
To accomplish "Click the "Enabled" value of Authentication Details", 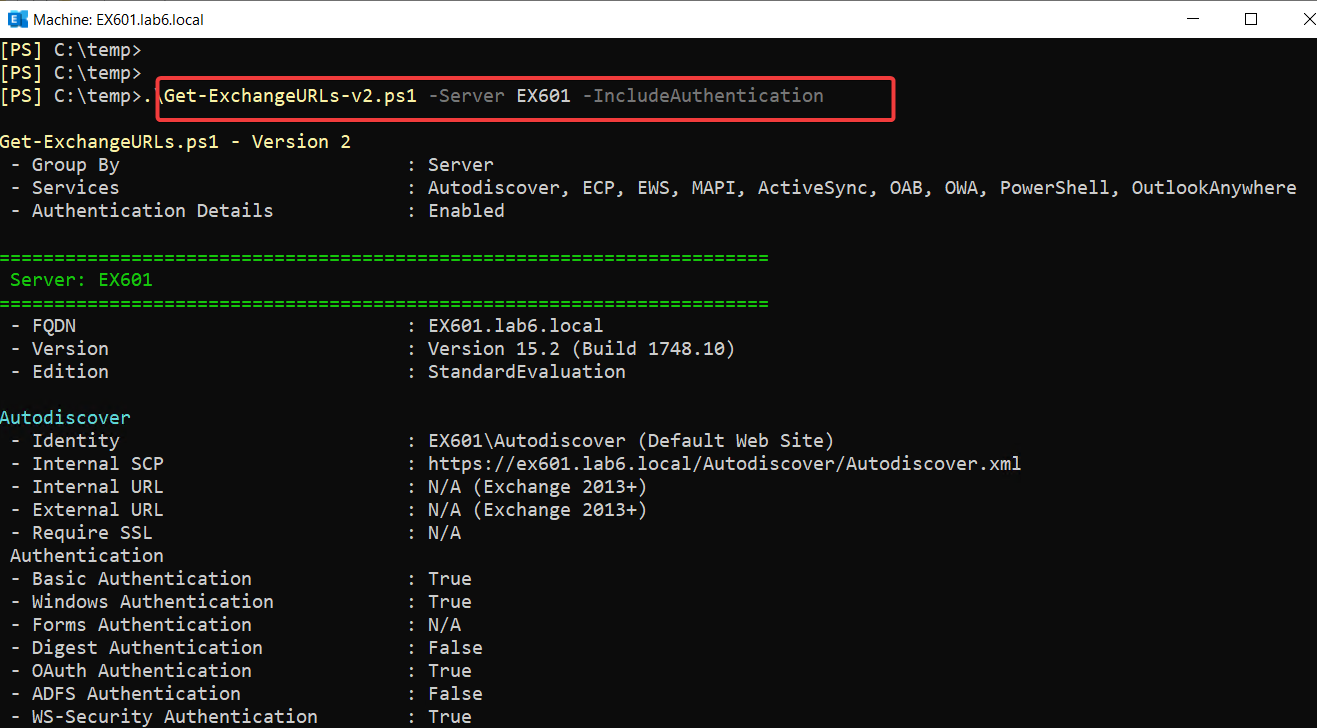I will tap(466, 211).
